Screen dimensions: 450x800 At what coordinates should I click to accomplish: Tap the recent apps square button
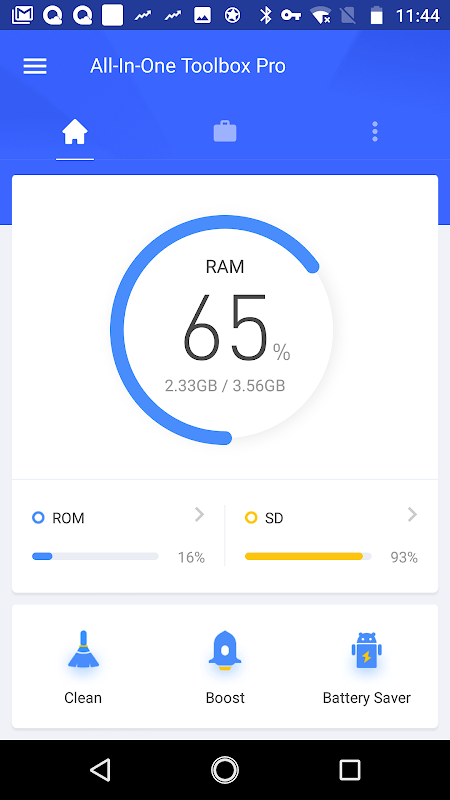click(350, 769)
